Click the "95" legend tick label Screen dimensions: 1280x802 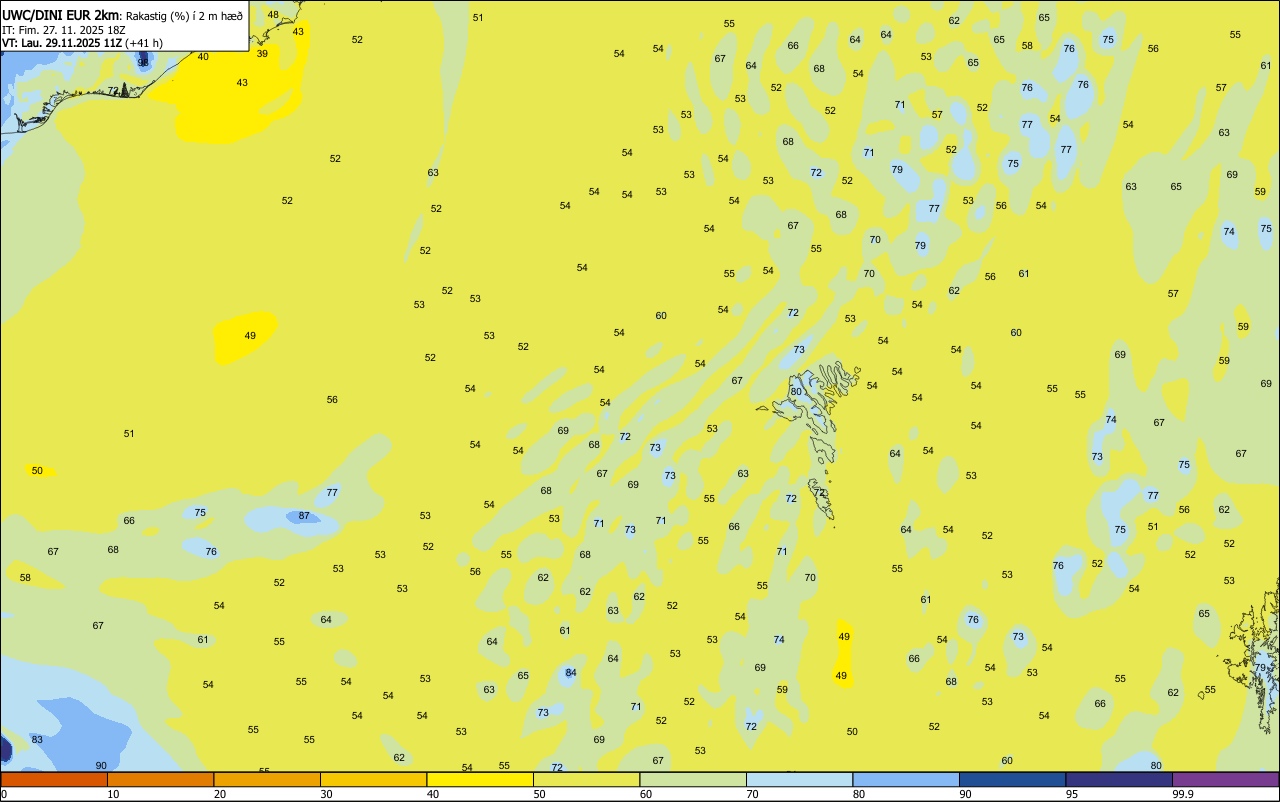(1071, 794)
